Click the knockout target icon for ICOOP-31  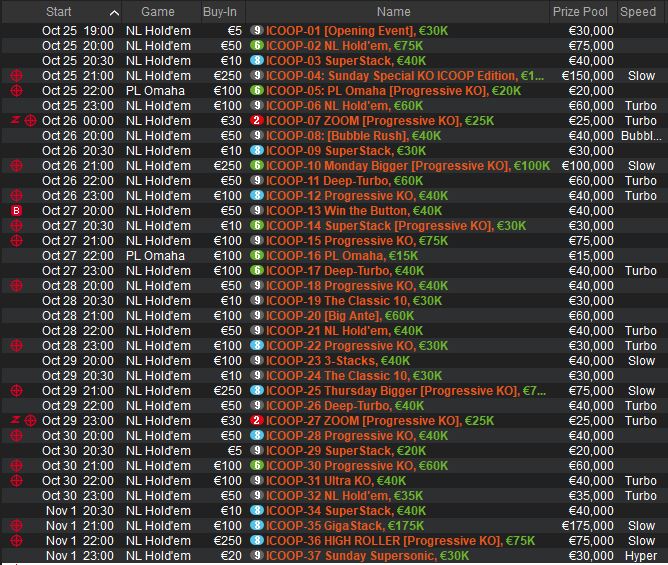tap(16, 481)
